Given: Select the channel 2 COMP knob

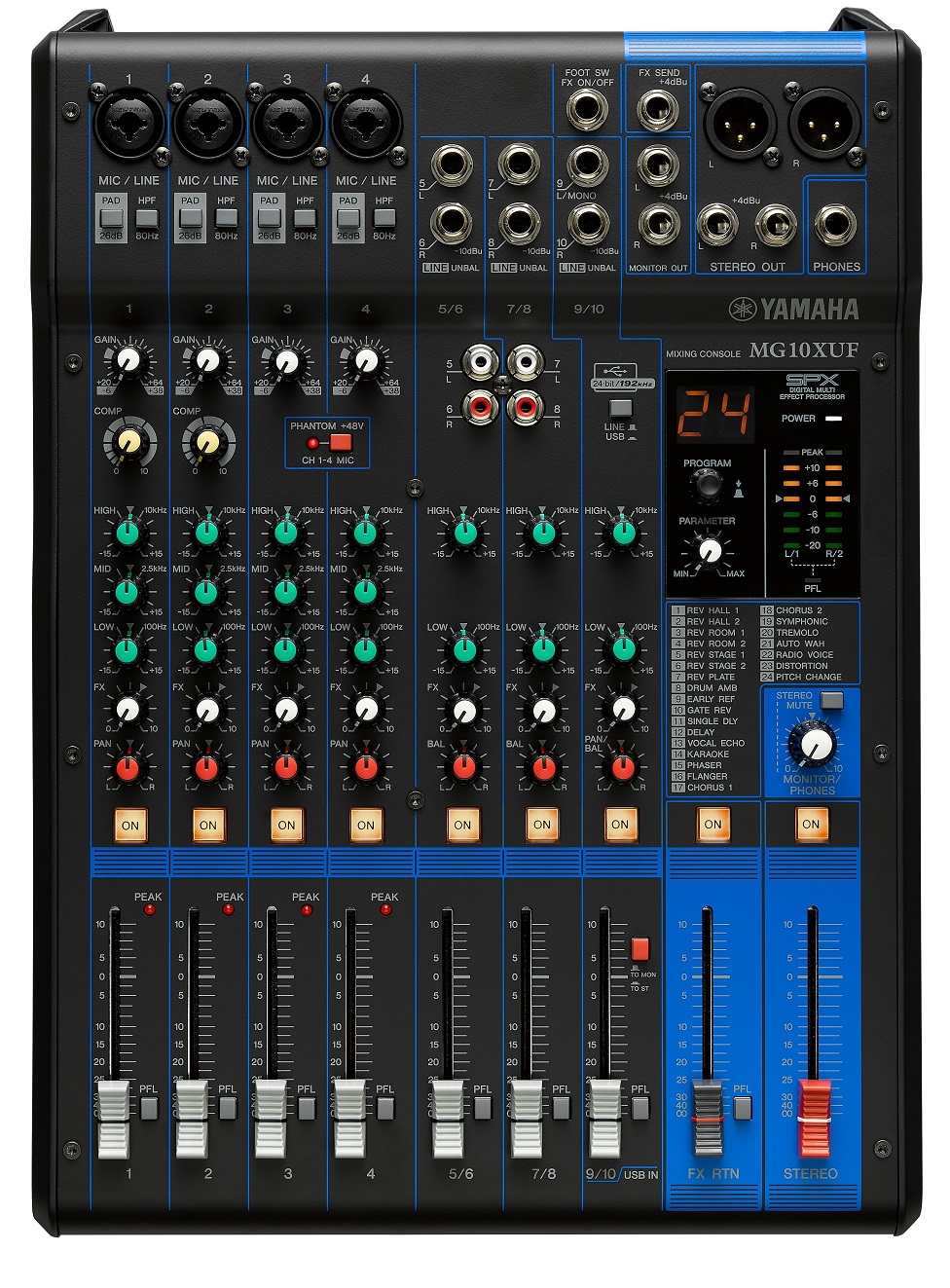Looking at the screenshot, I should click(x=207, y=443).
